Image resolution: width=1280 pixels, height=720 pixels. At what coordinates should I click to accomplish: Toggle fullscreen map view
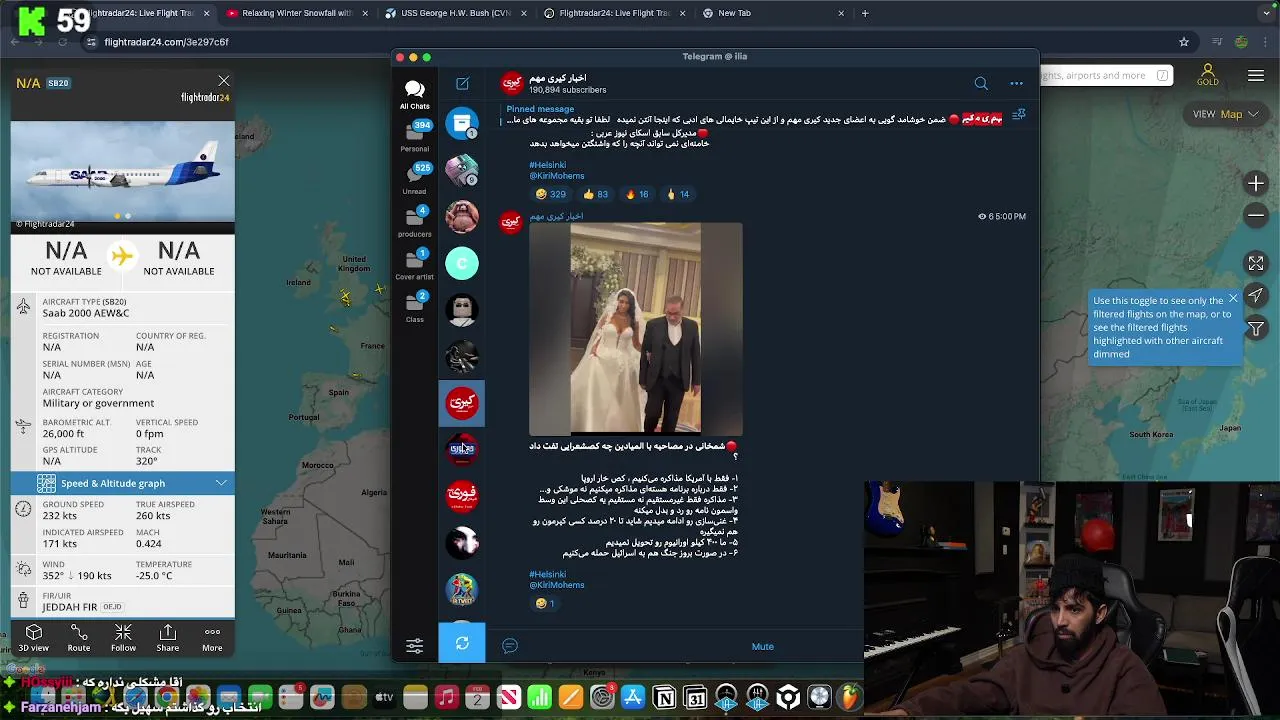[1256, 263]
